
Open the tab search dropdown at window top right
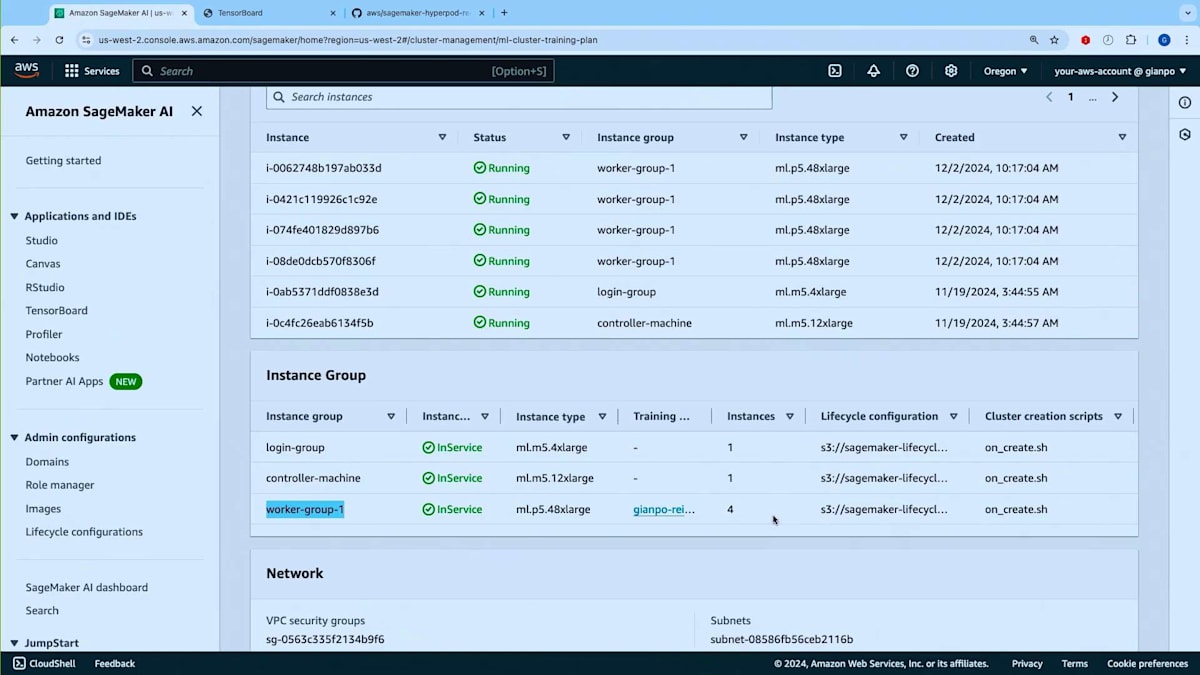tap(1187, 13)
